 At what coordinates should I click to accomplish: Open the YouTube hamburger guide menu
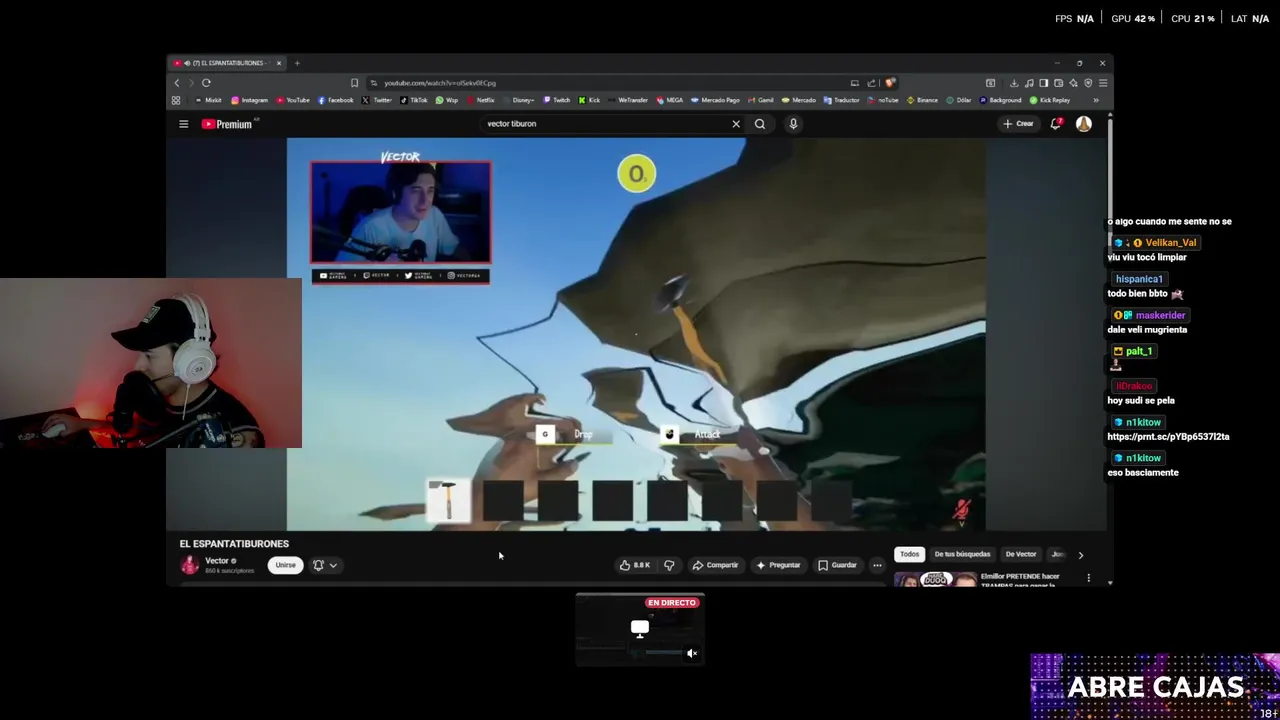coord(183,124)
